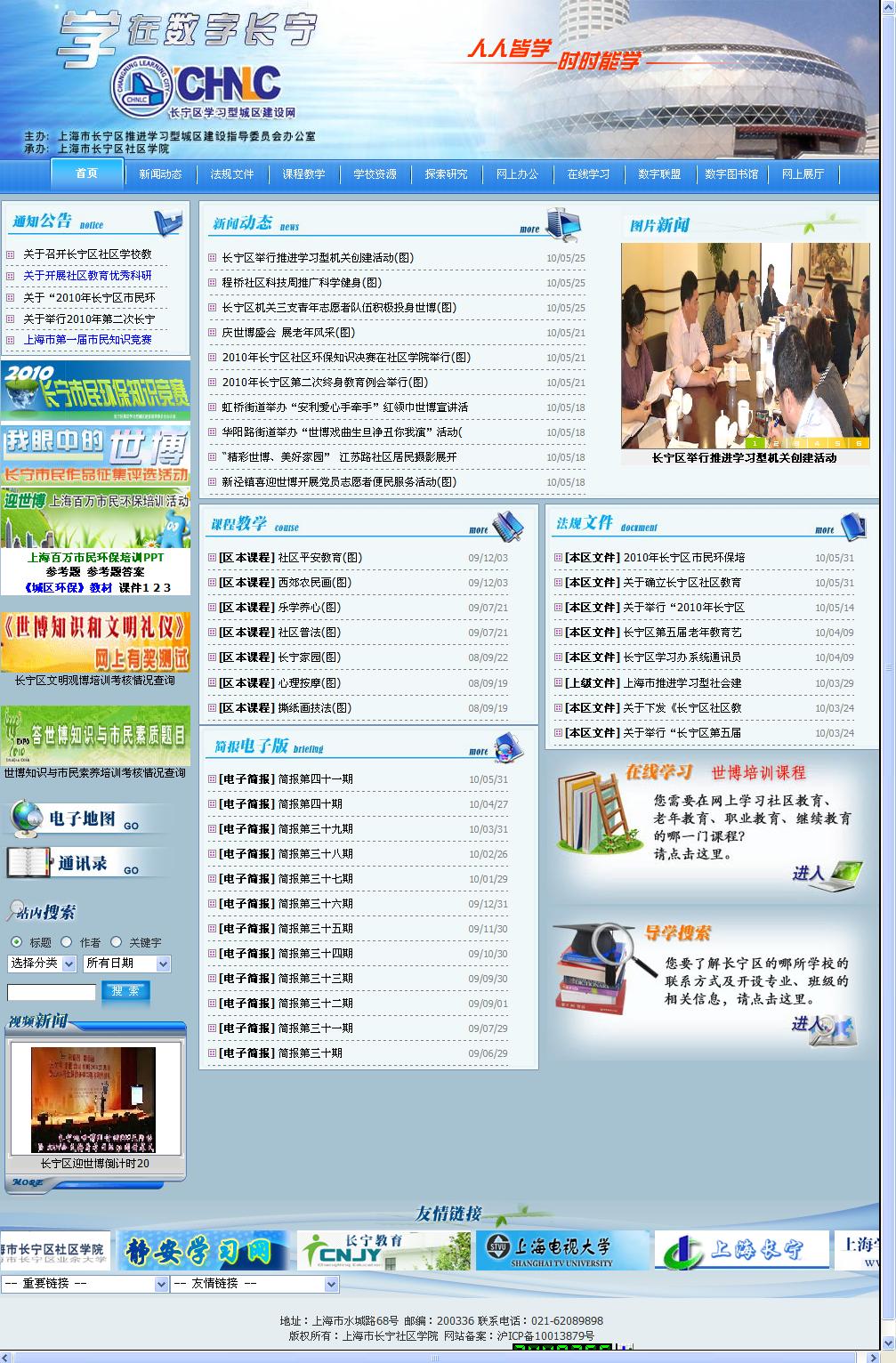896x1363 pixels.
Task: Open briefing 简报第三十期
Action: tap(310, 1053)
